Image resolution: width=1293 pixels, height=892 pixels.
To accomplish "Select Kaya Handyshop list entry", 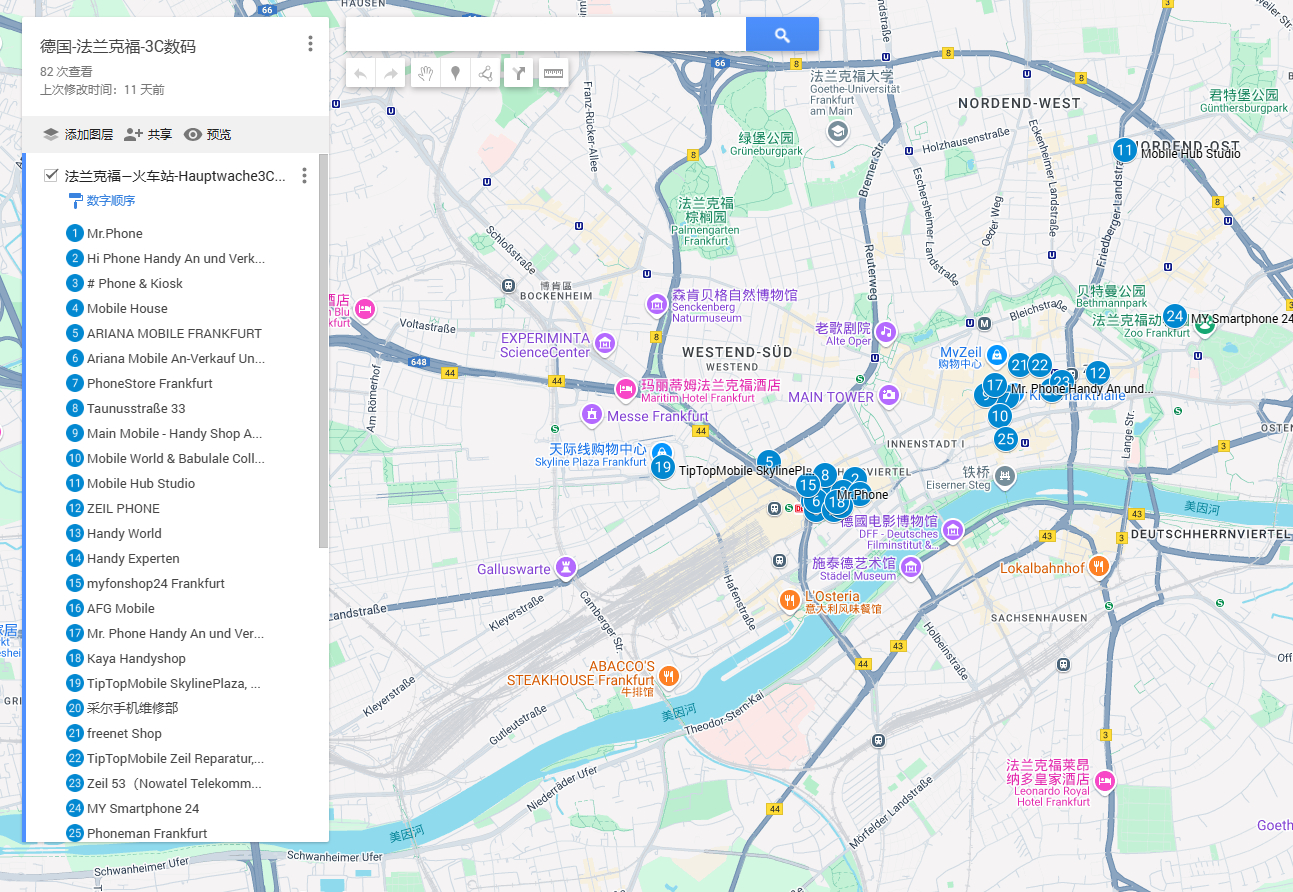I will point(136,659).
